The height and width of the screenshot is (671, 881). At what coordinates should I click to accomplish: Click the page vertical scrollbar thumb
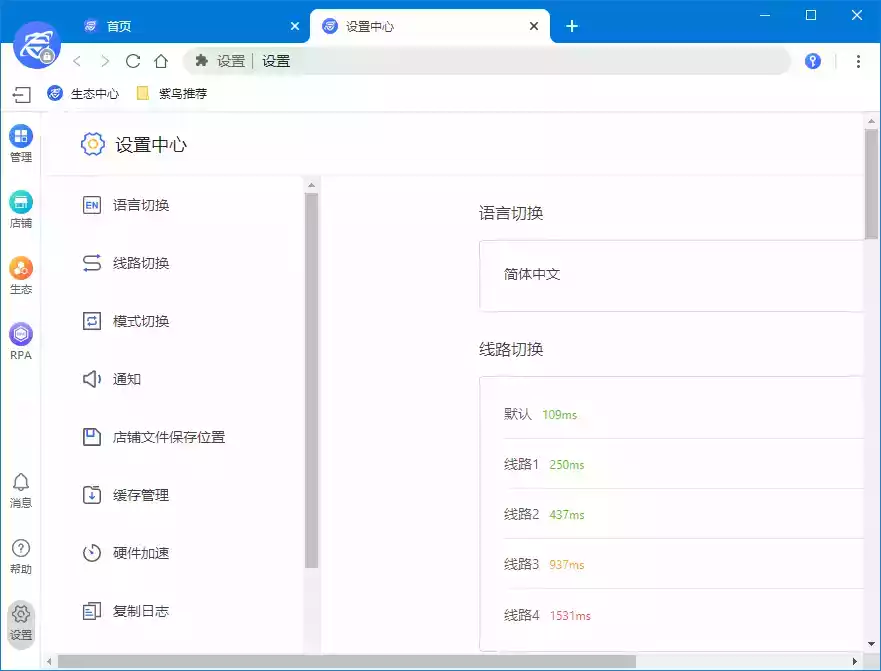click(x=871, y=184)
